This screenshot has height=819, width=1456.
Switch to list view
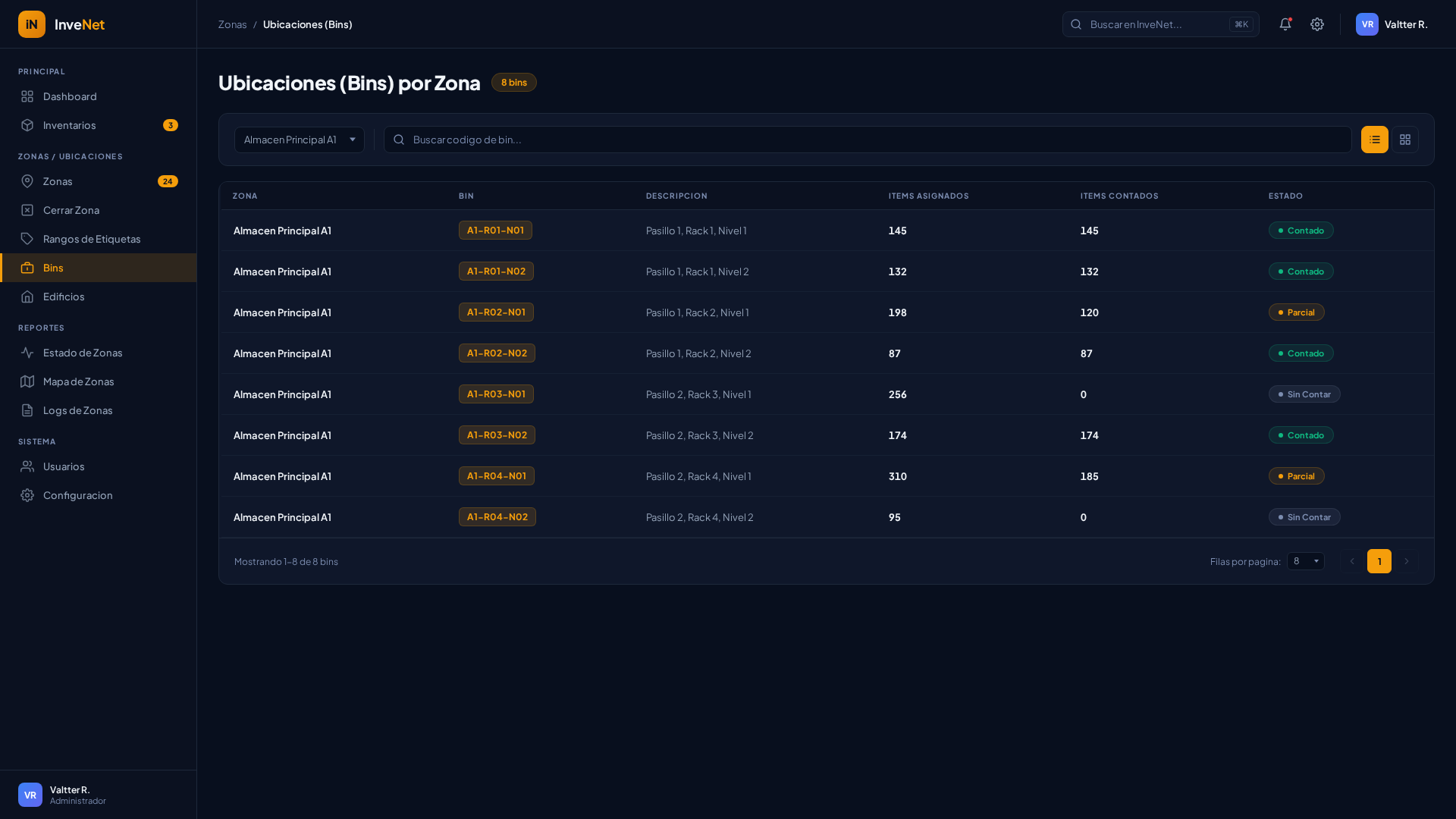pyautogui.click(x=1374, y=140)
